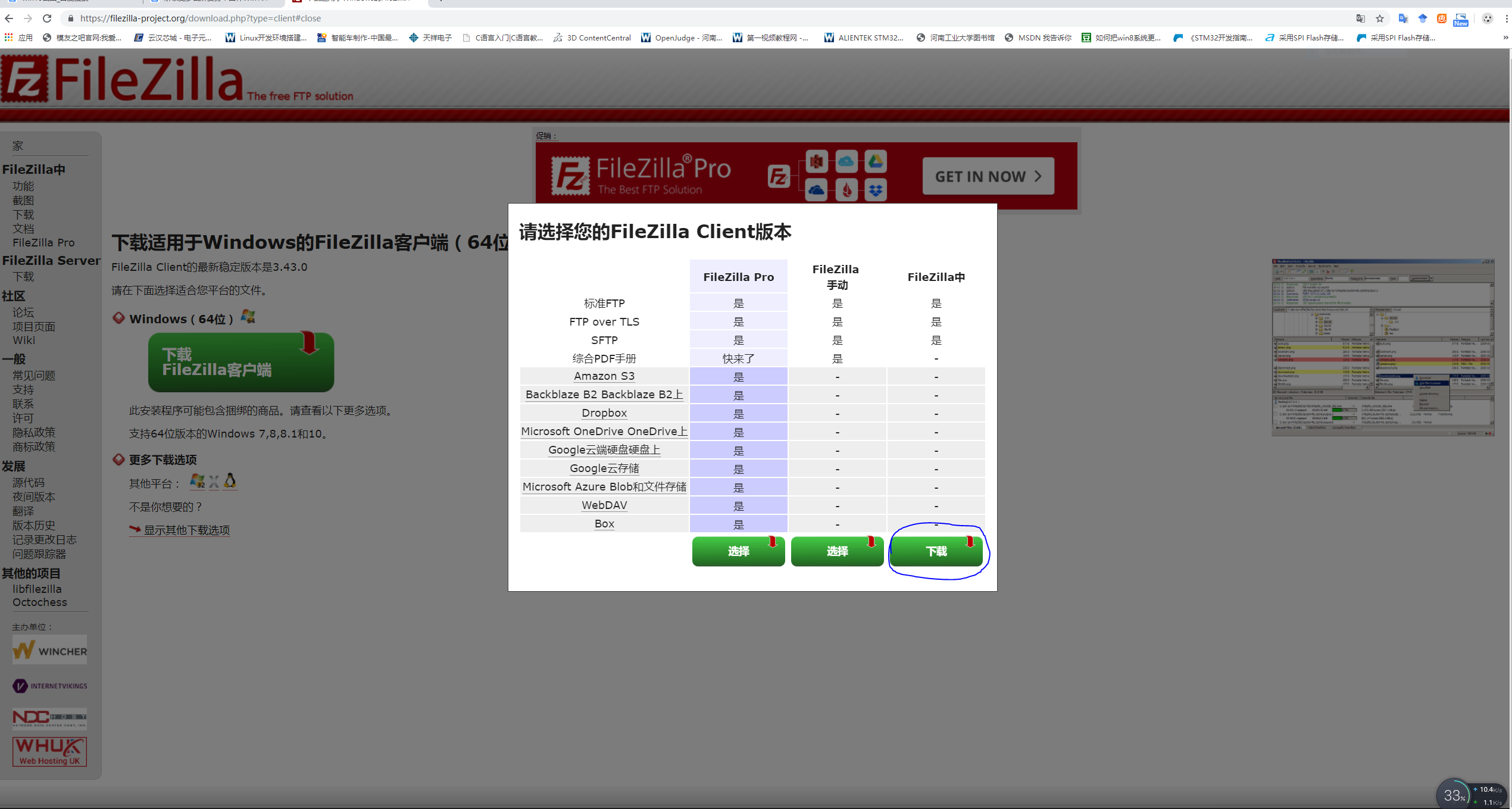The height and width of the screenshot is (809, 1512).
Task: Reload the page with refresh icon
Action: (47, 18)
